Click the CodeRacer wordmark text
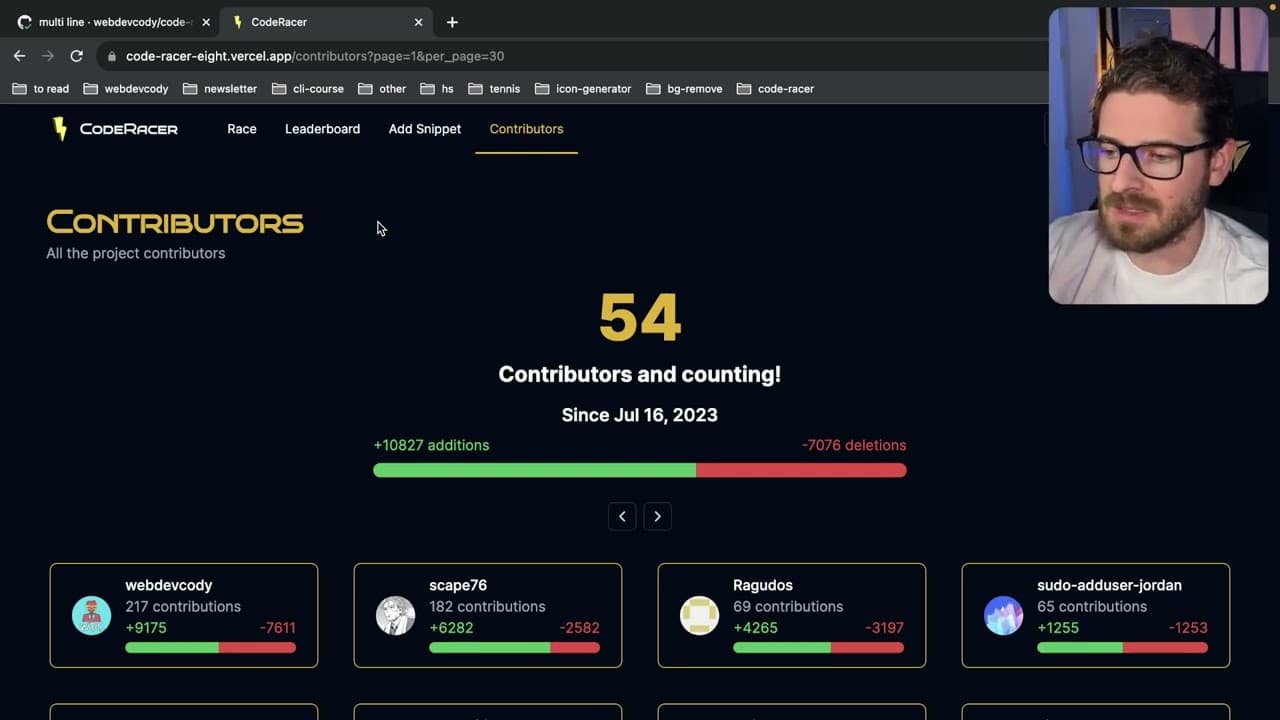This screenshot has width=1280, height=720. pos(129,129)
